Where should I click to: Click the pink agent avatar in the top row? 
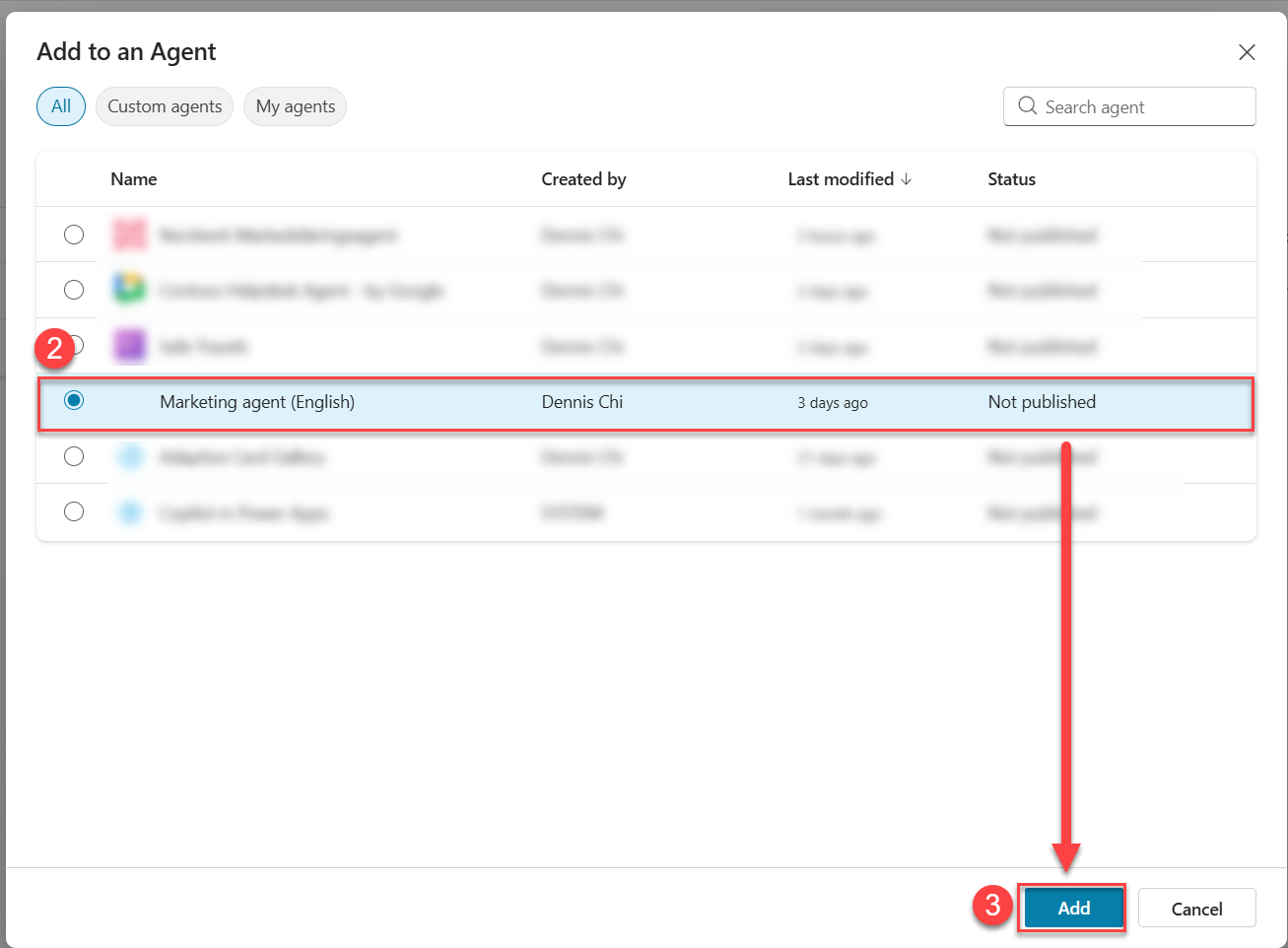[x=129, y=235]
